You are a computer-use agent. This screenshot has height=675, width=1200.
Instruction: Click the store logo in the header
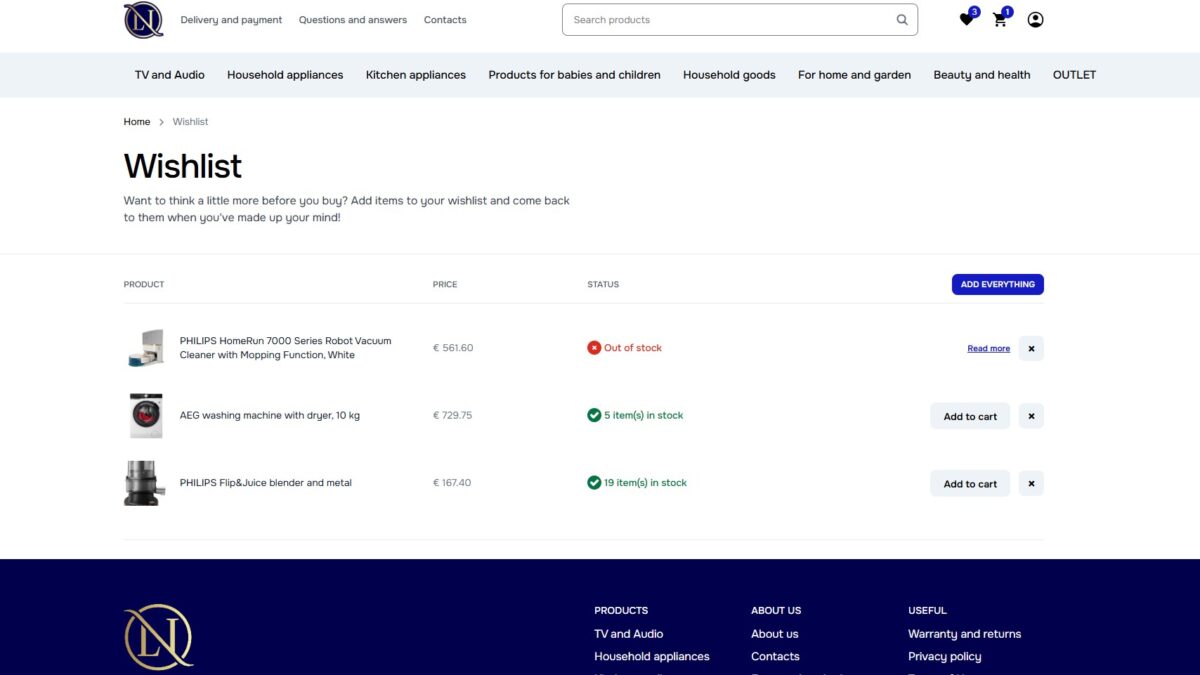point(144,20)
